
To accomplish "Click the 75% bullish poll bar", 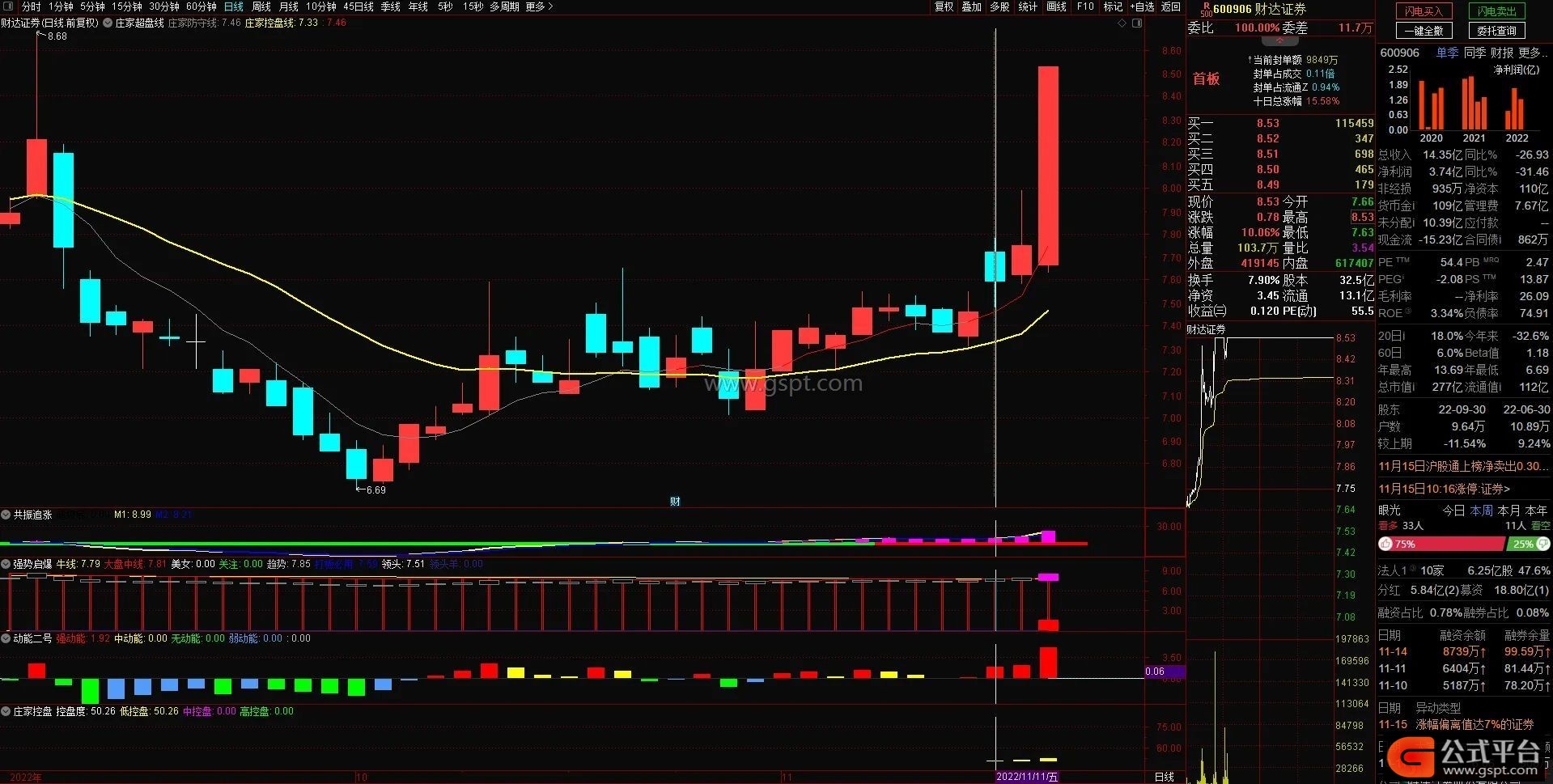I will [x=1441, y=545].
